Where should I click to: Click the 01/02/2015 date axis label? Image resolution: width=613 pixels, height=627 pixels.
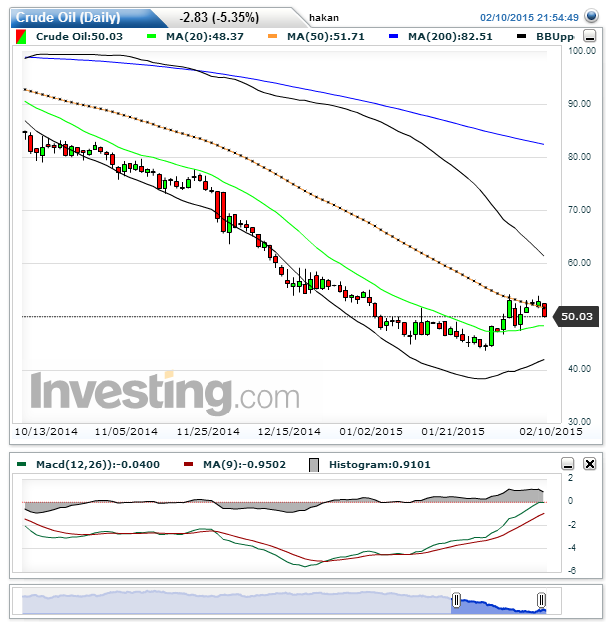[x=371, y=432]
